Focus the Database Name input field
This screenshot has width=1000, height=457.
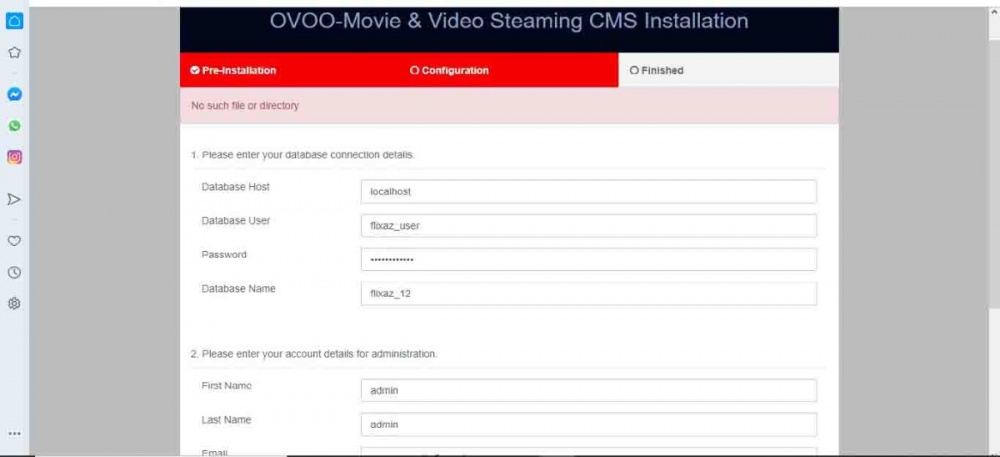pos(589,294)
